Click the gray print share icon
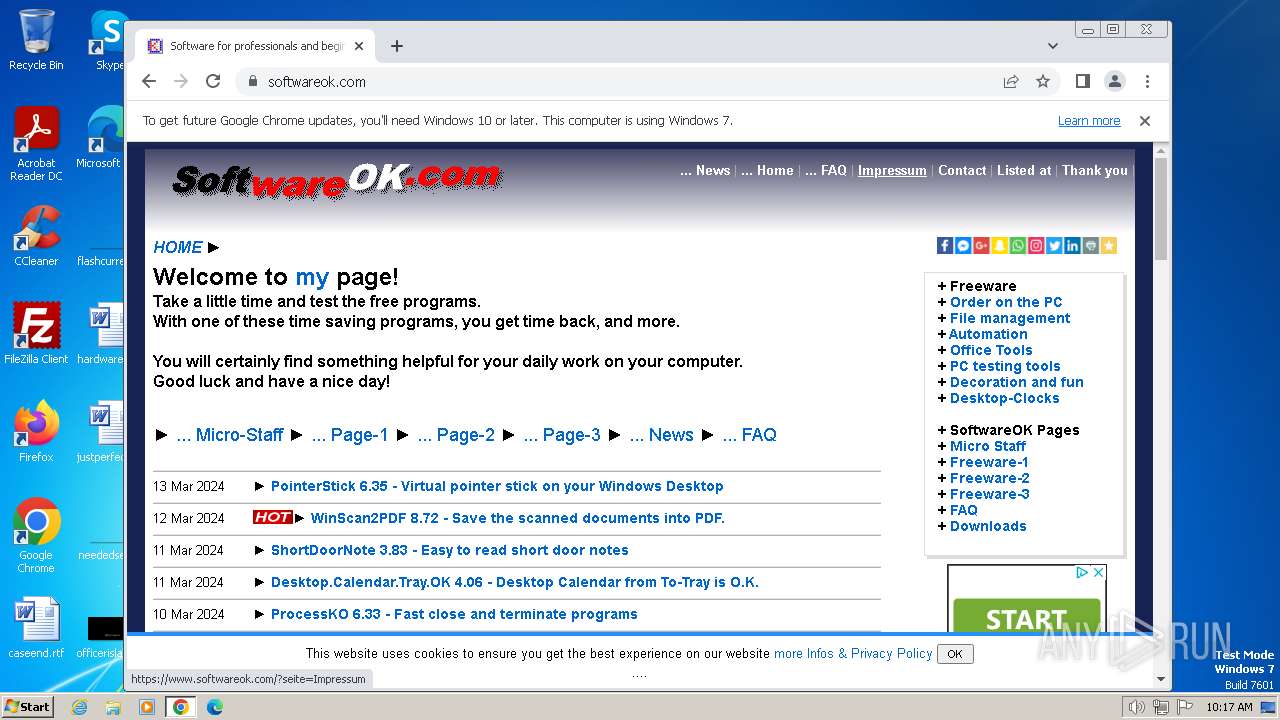The image size is (1280, 720). coord(1090,245)
